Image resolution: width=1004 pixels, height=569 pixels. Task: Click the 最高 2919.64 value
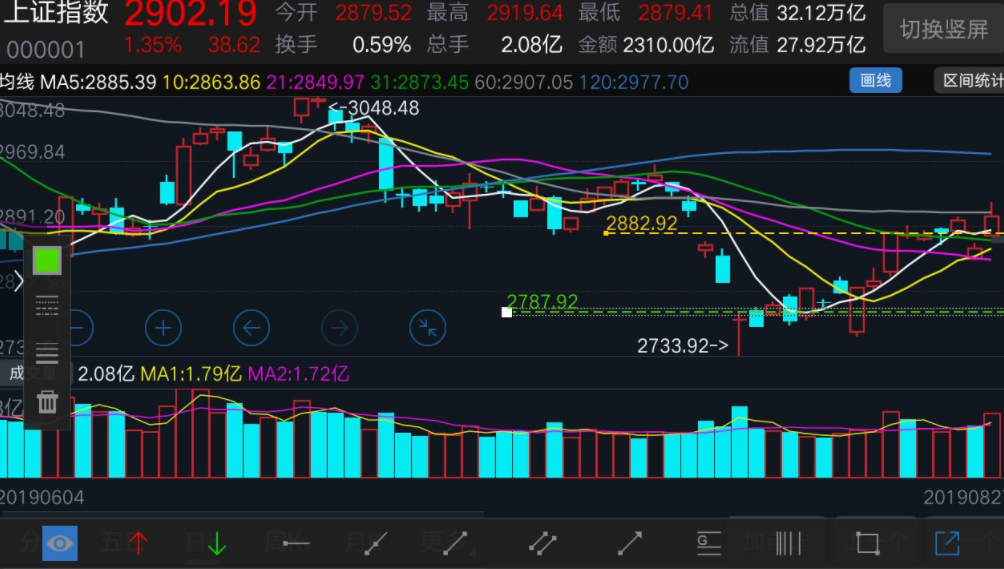[x=524, y=12]
